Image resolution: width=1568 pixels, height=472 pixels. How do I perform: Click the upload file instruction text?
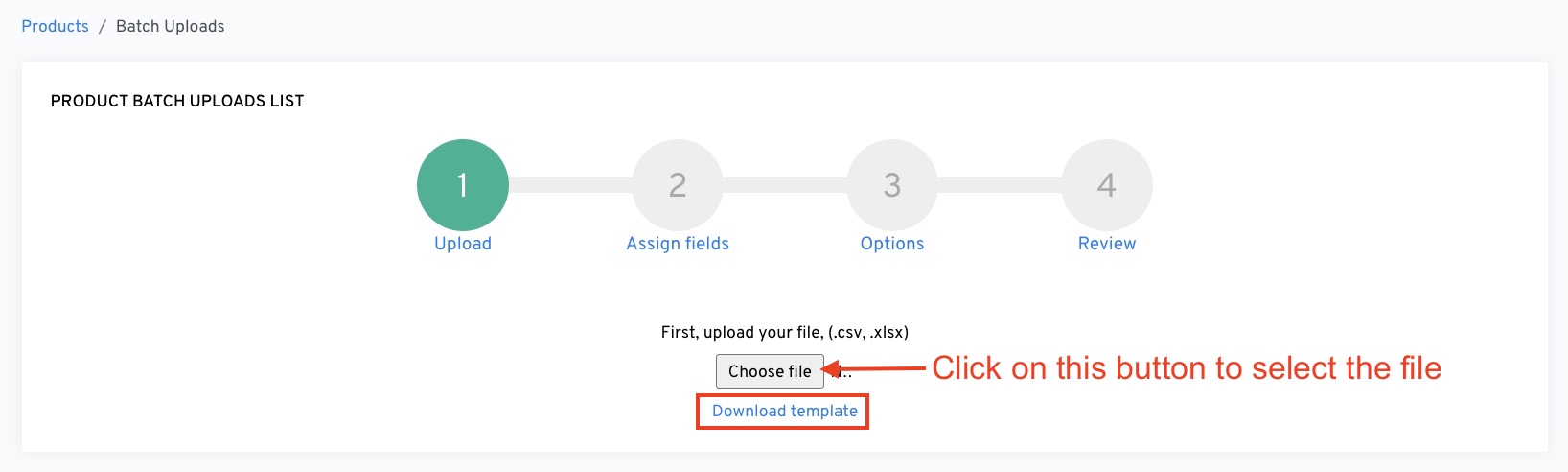[x=784, y=332]
